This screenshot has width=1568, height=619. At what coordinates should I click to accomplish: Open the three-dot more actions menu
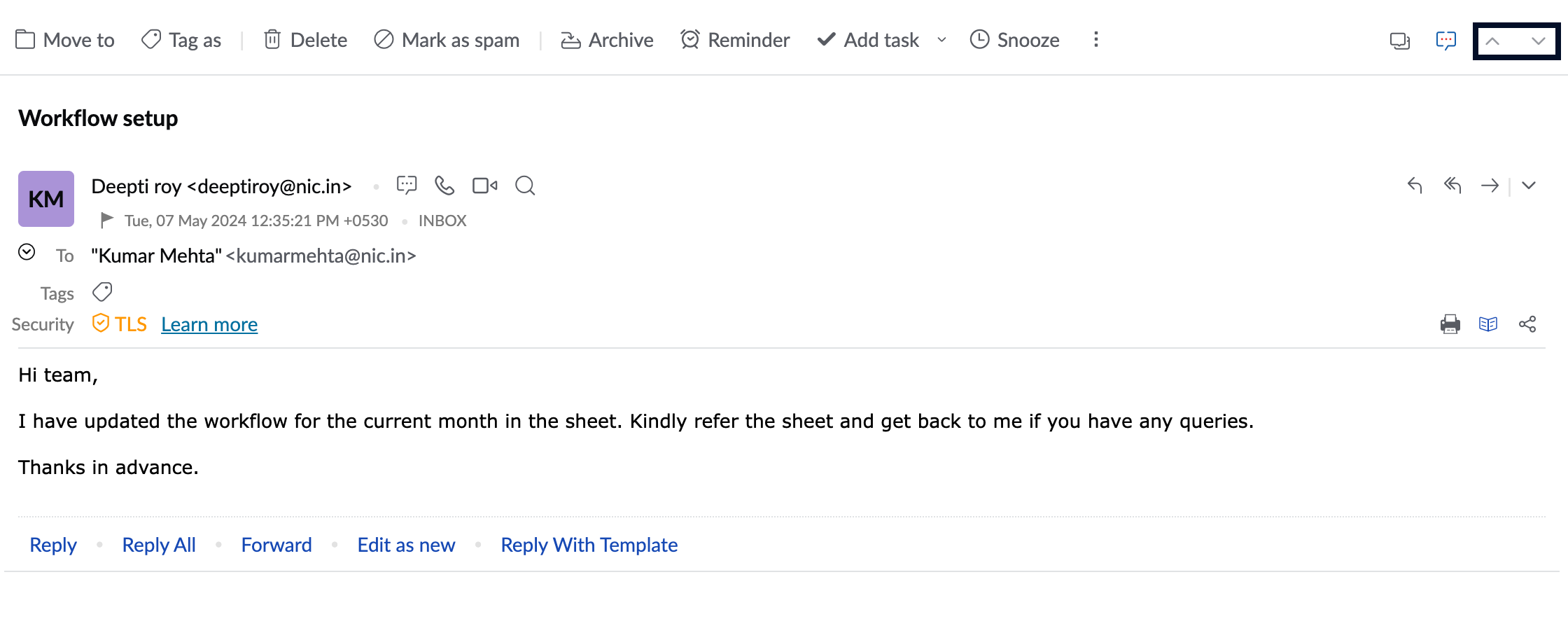[x=1096, y=40]
